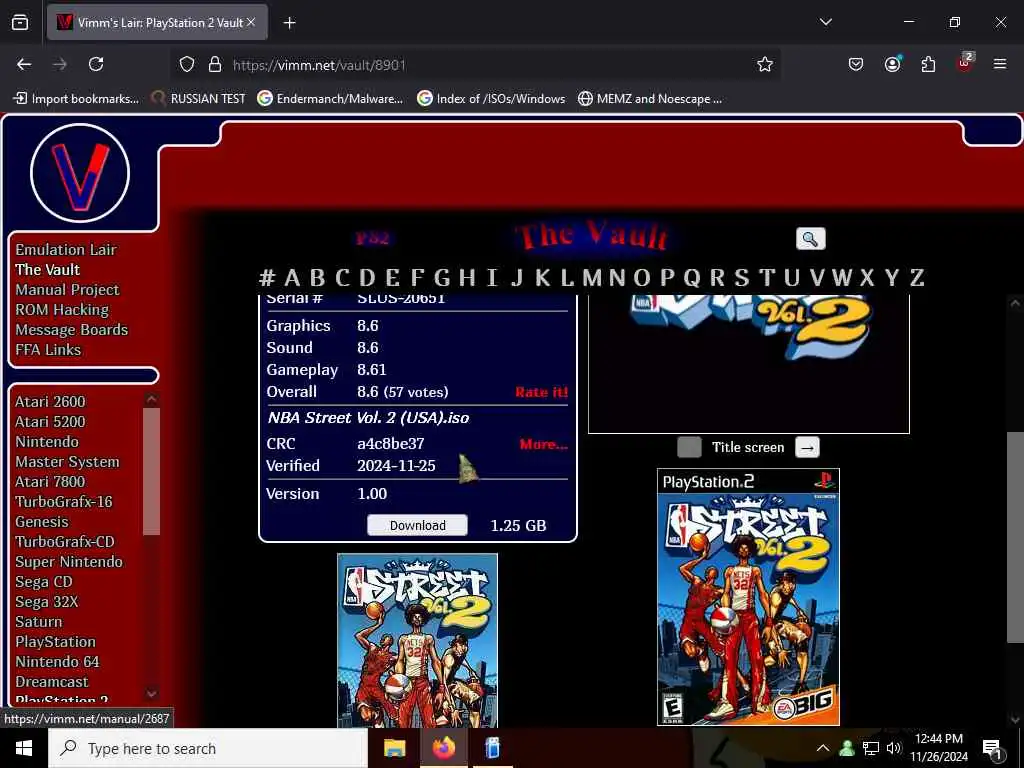Click the main page vertical scrollbar thumb
Viewport: 1024px width, 768px height.
pyautogui.click(x=1015, y=537)
